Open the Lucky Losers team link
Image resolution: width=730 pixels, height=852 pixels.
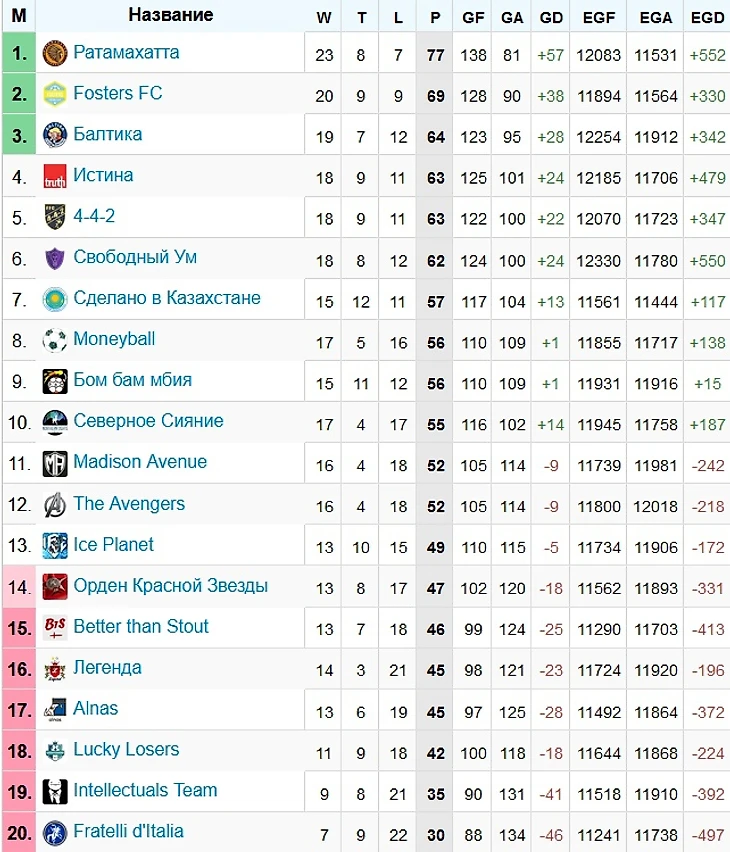point(126,749)
